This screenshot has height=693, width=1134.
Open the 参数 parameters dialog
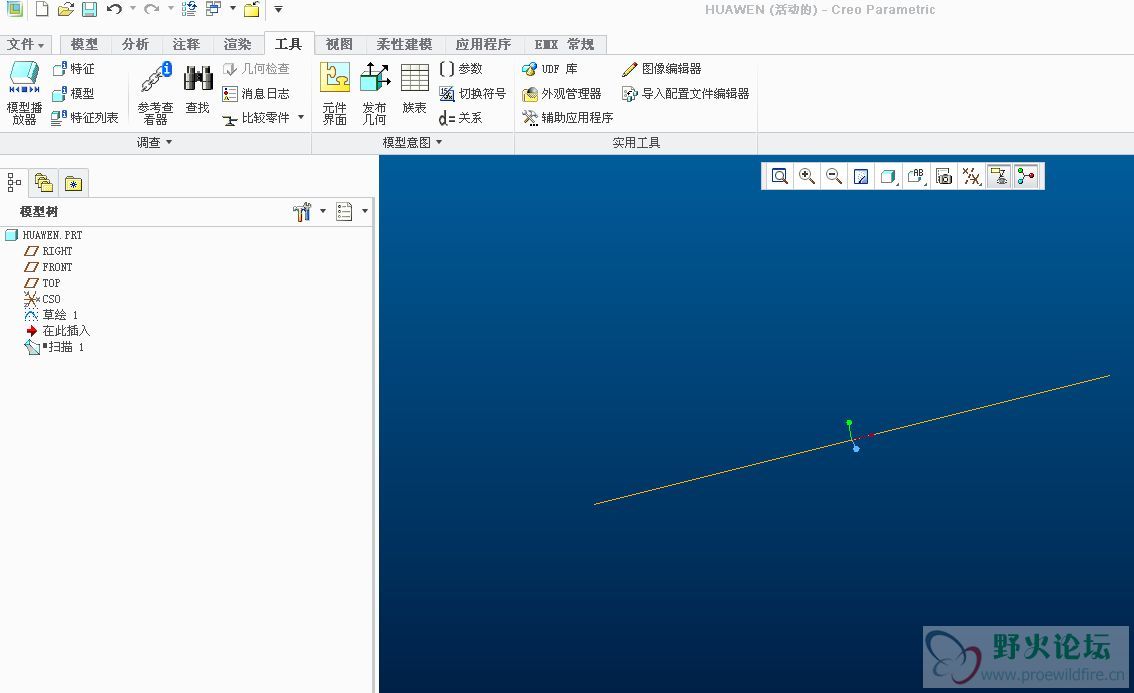tap(461, 69)
